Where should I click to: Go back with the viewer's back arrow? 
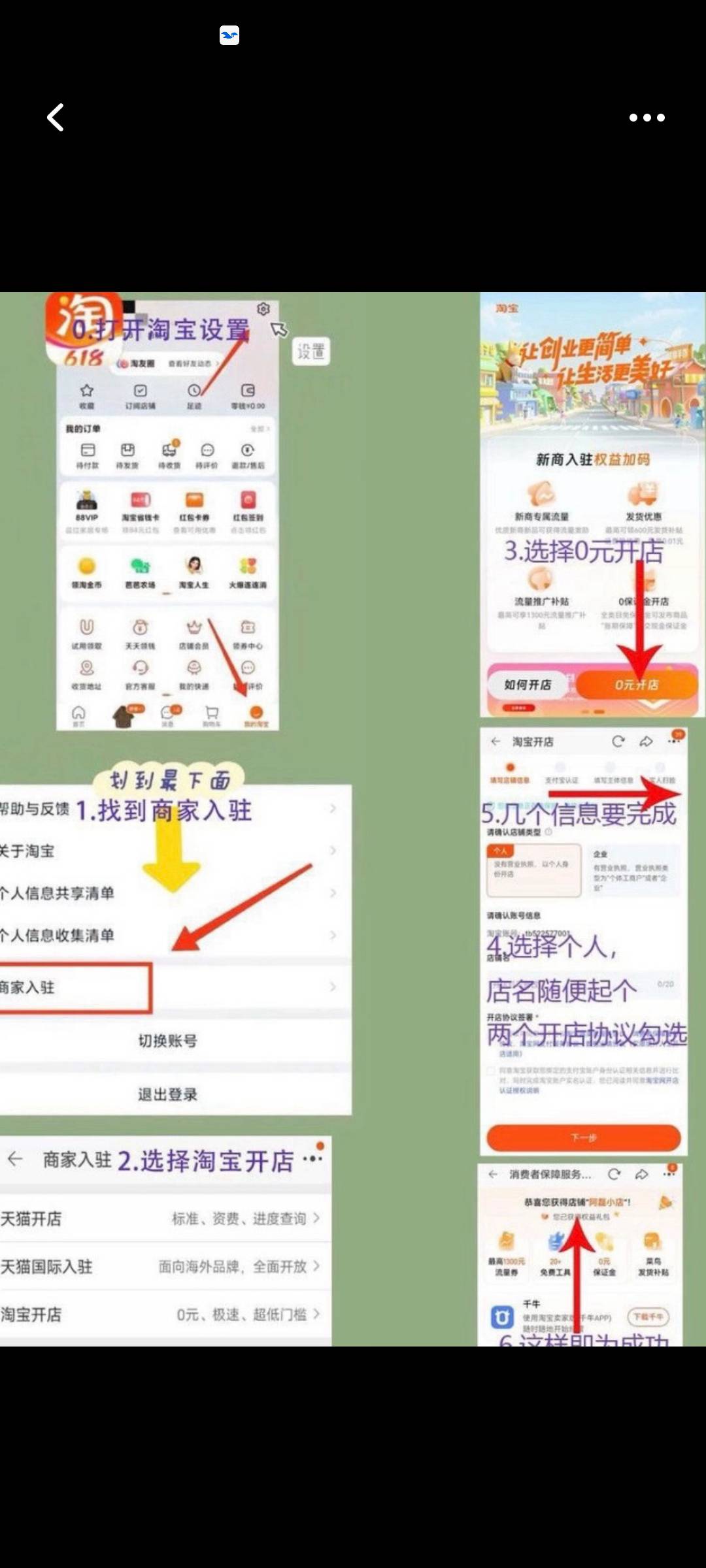56,118
